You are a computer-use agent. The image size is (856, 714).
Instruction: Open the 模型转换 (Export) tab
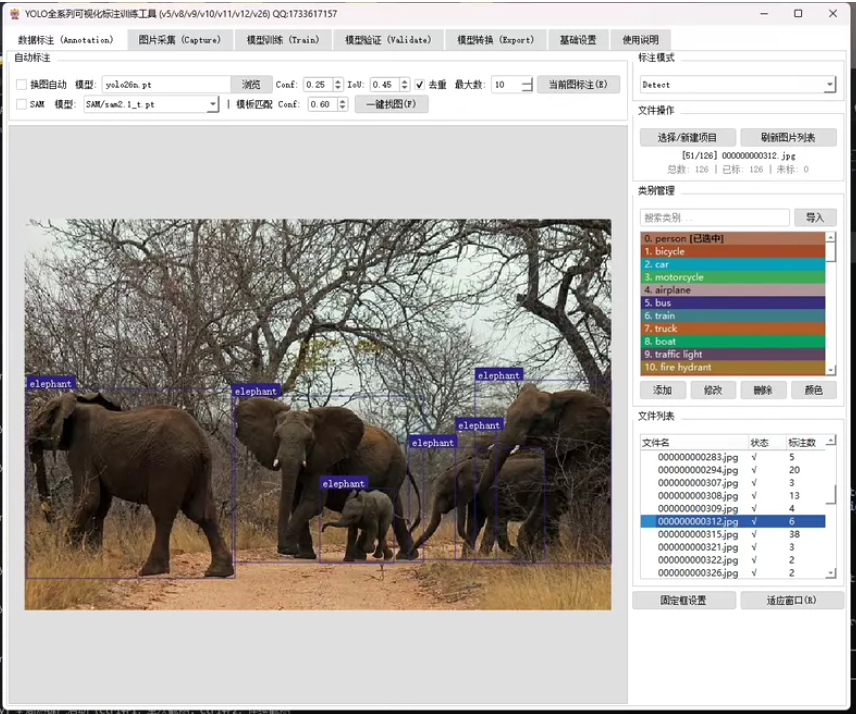[495, 40]
